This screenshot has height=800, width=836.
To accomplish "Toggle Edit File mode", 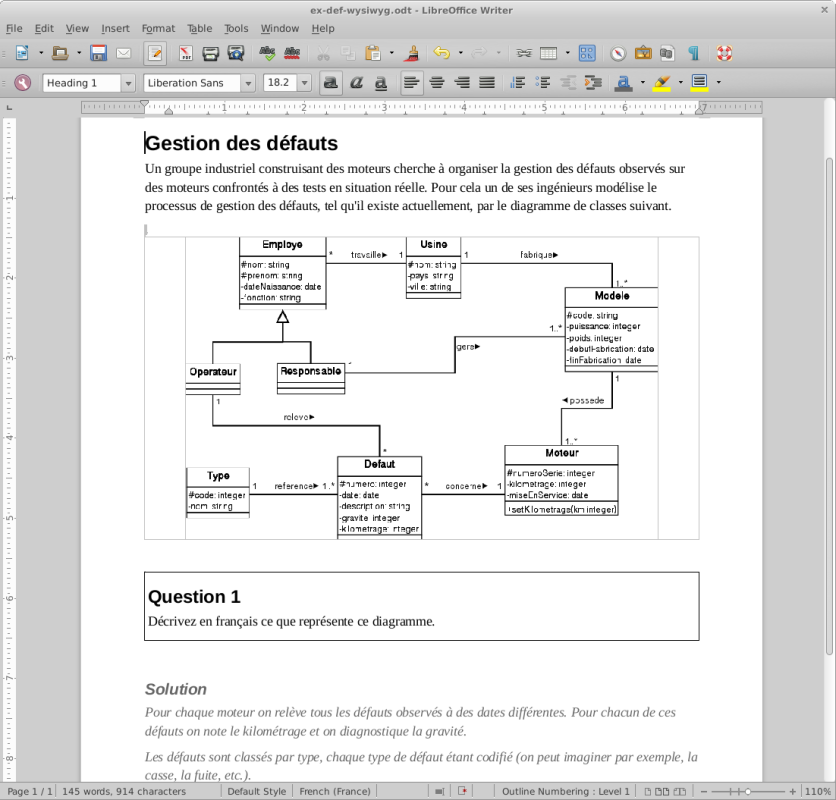I will (x=155, y=53).
